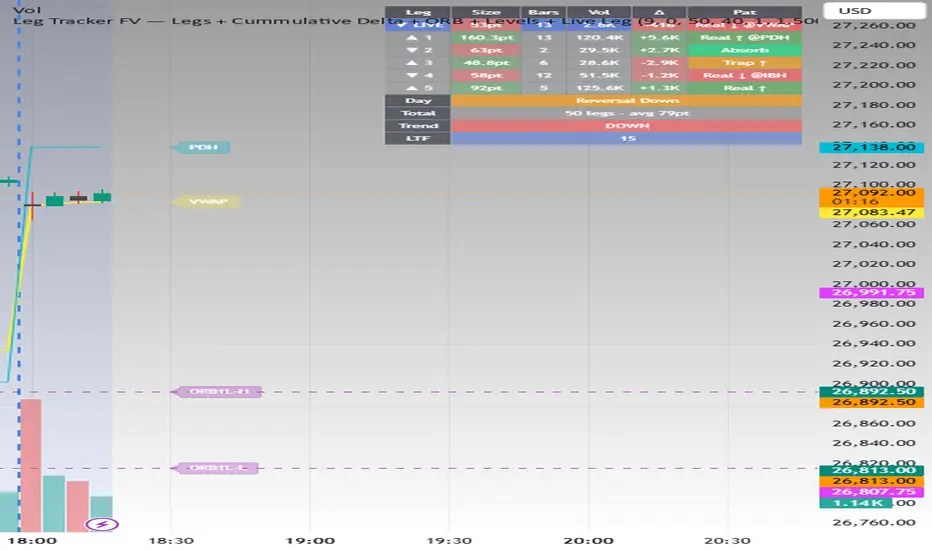Click the 48.8pt size cell
932x550 pixels.
[486, 62]
